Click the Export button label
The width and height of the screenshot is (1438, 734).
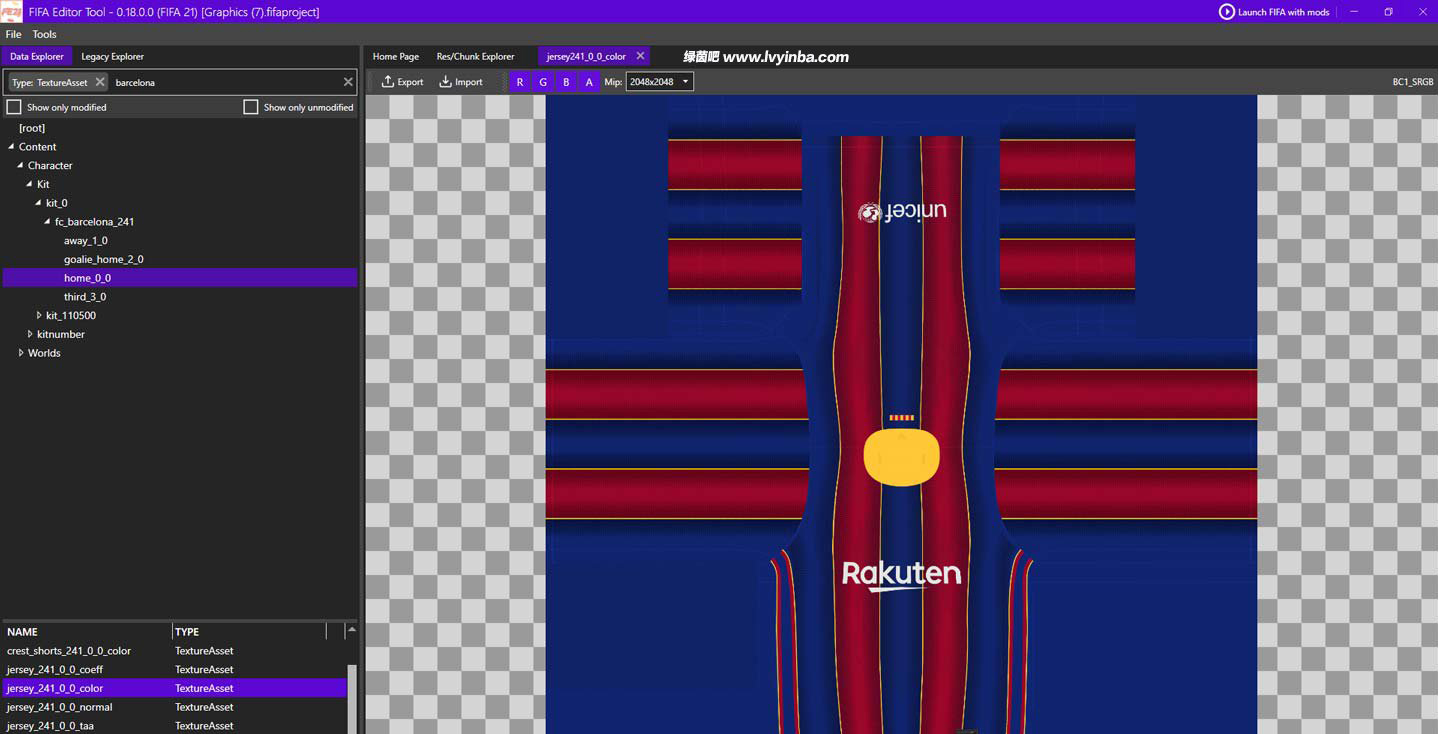[411, 82]
